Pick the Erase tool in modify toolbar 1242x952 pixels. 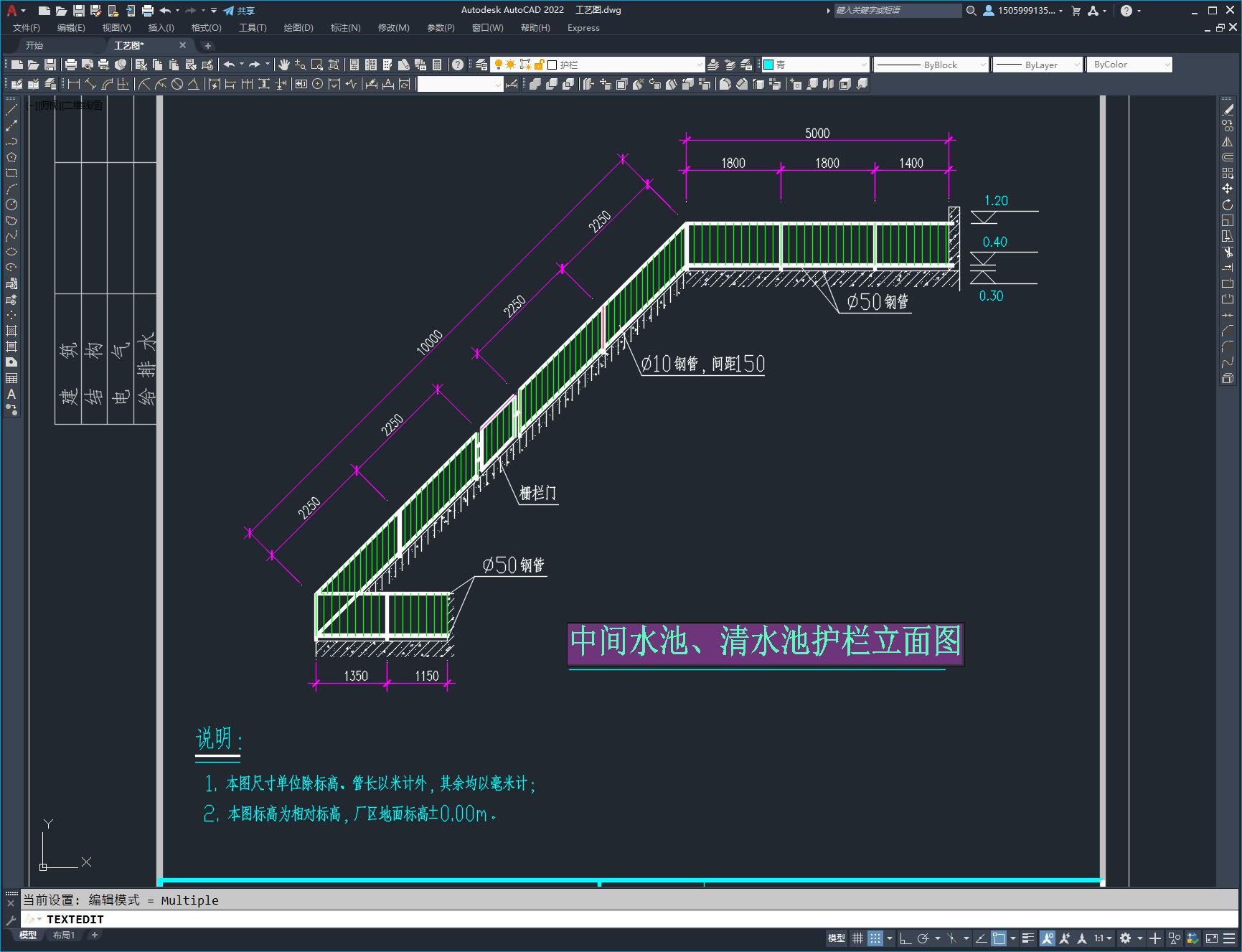coord(1228,110)
